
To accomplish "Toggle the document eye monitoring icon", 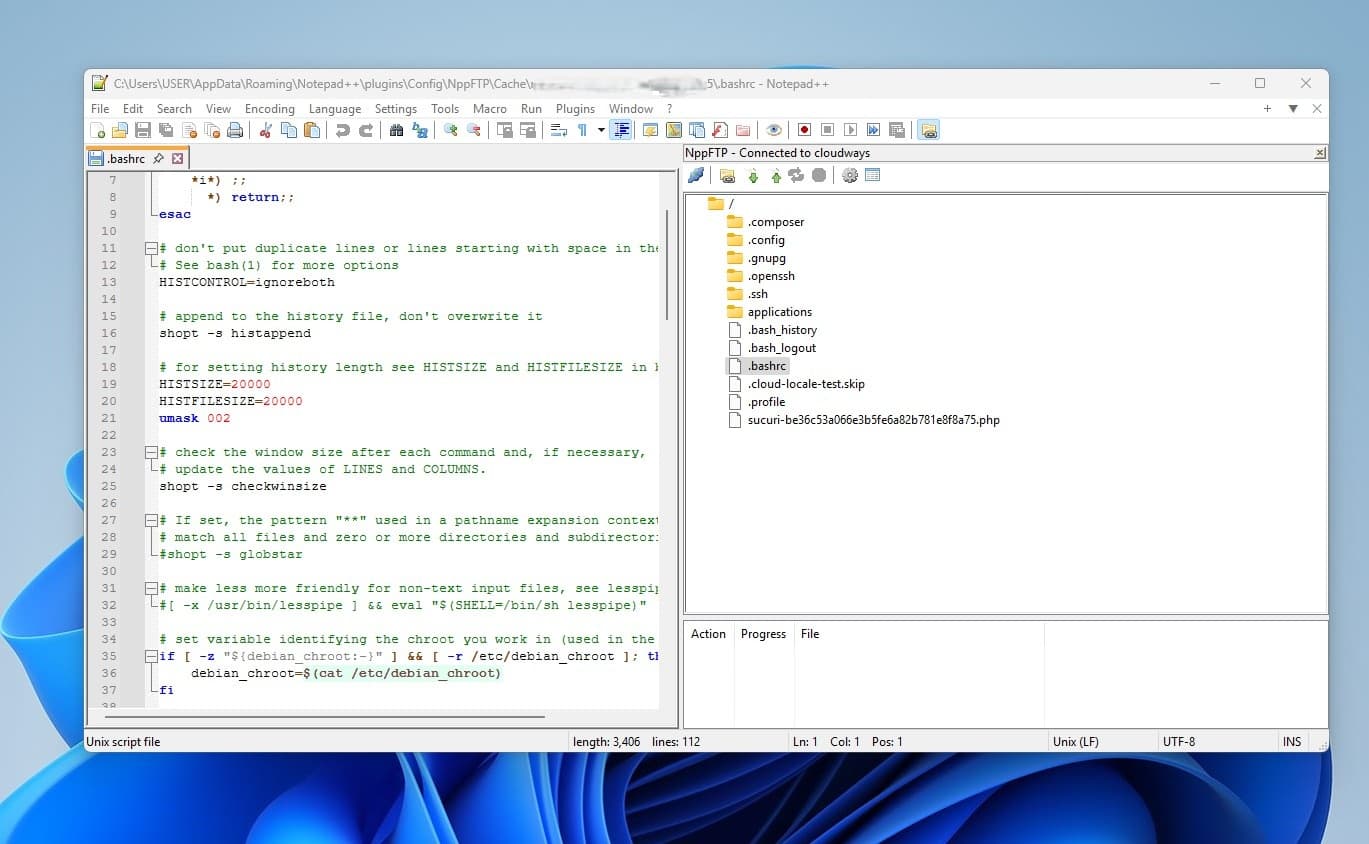I will point(773,130).
